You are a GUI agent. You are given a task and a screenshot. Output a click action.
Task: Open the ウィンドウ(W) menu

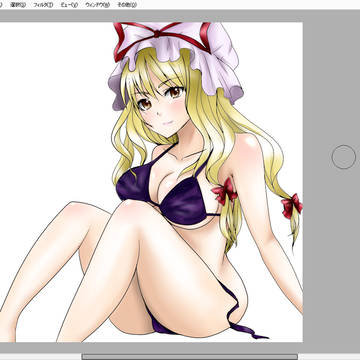[98, 5]
